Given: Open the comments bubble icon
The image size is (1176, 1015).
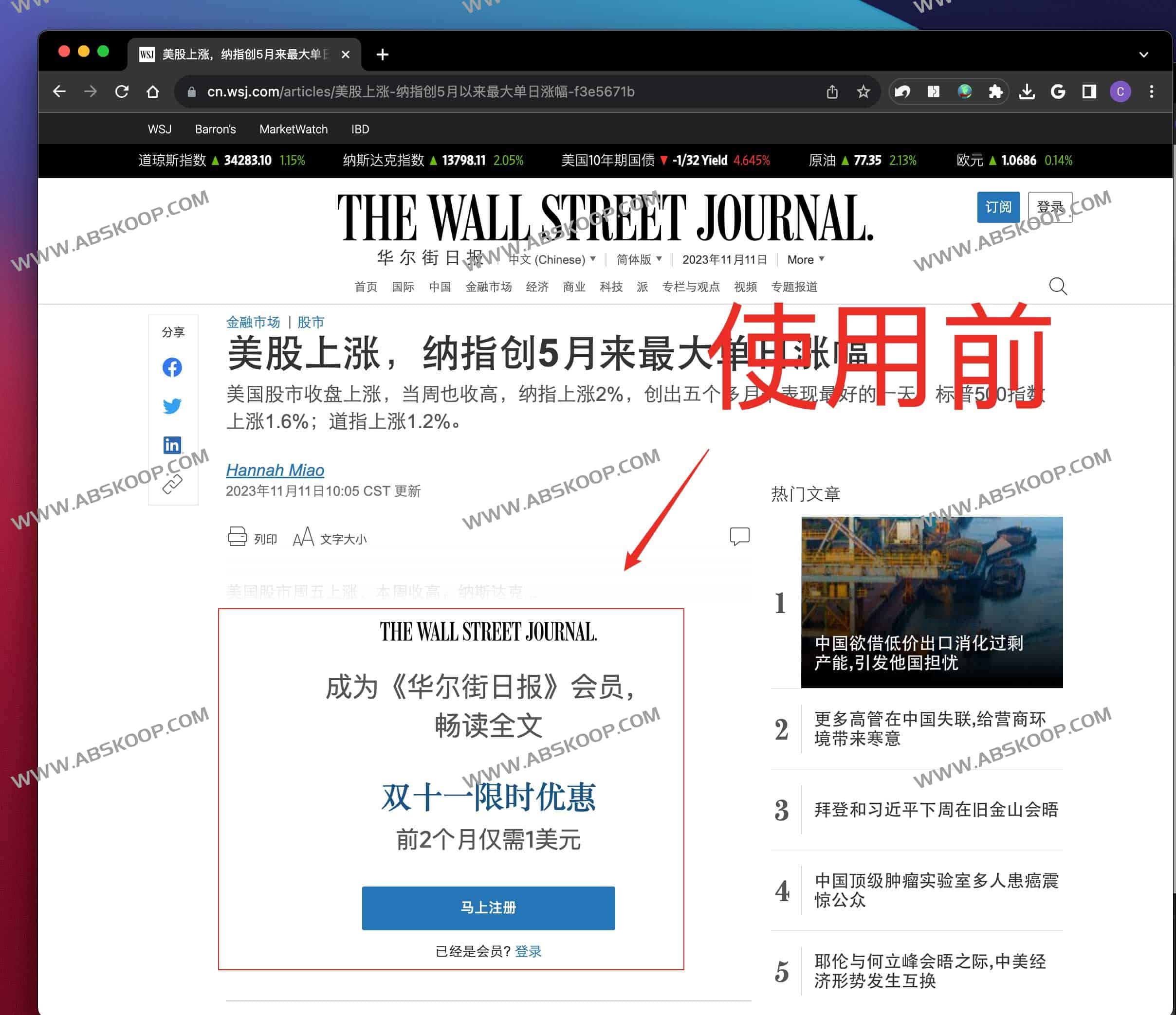Looking at the screenshot, I should (x=740, y=536).
